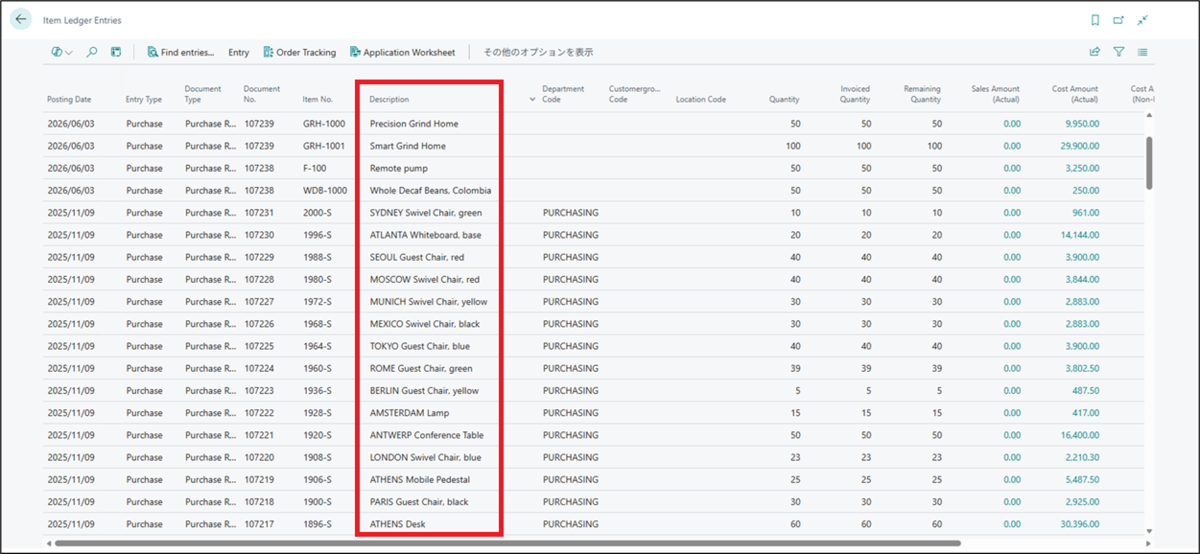The image size is (1200, 554).
Task: Select ROME Guest Chair, green cell
Action: click(x=421, y=368)
